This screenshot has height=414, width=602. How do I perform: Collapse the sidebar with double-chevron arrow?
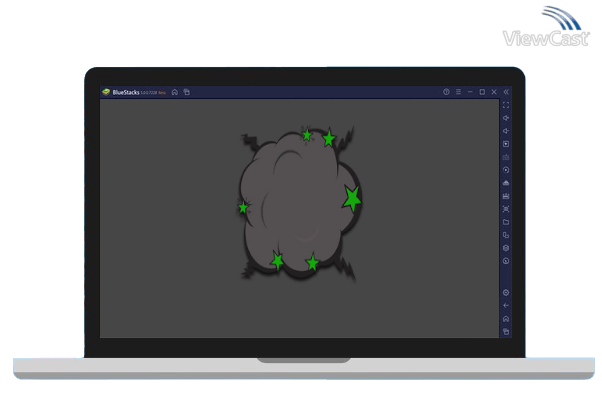coord(506,92)
